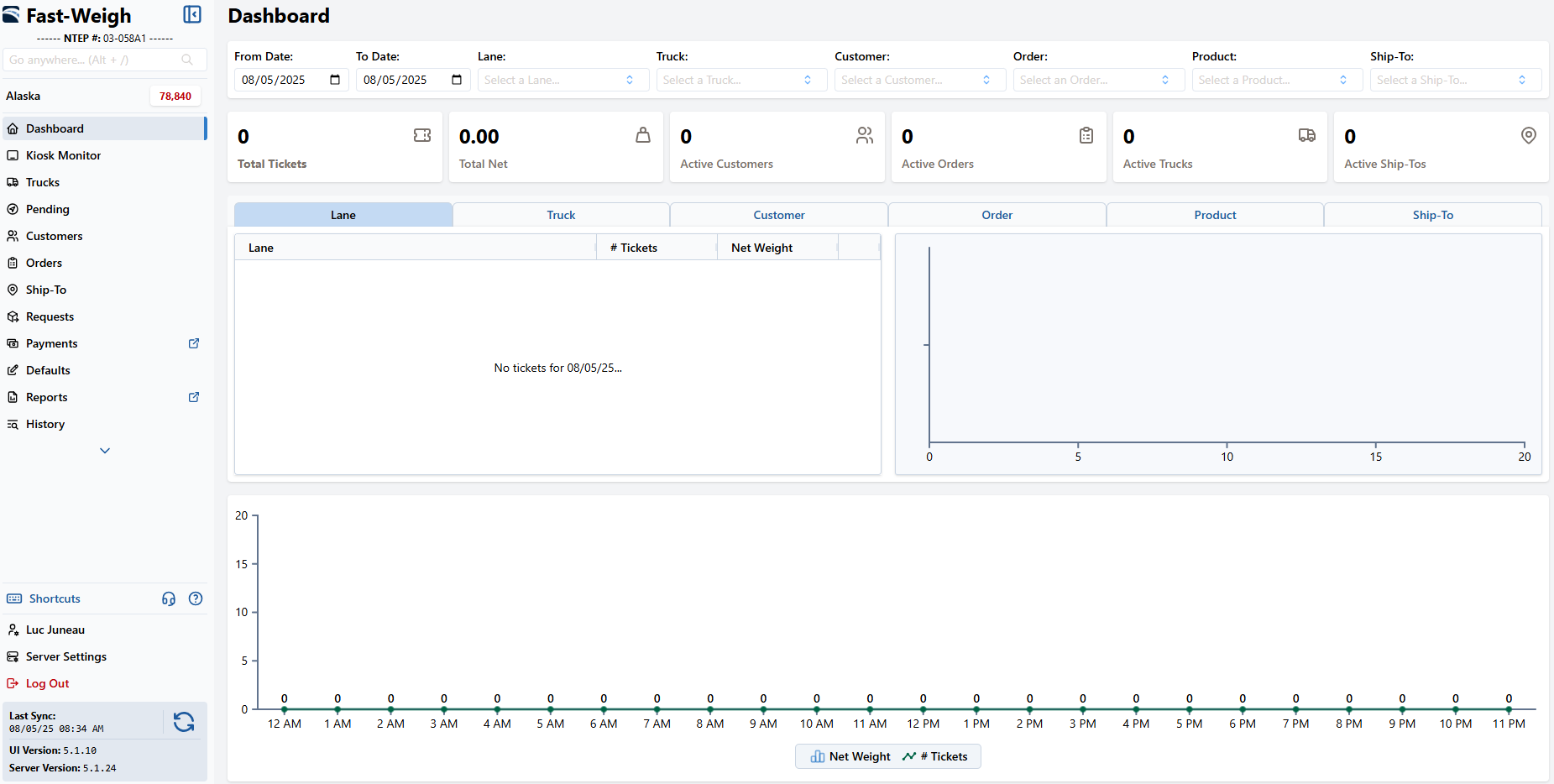Open Kiosk Monitor page
The image size is (1554, 784).
[x=63, y=155]
